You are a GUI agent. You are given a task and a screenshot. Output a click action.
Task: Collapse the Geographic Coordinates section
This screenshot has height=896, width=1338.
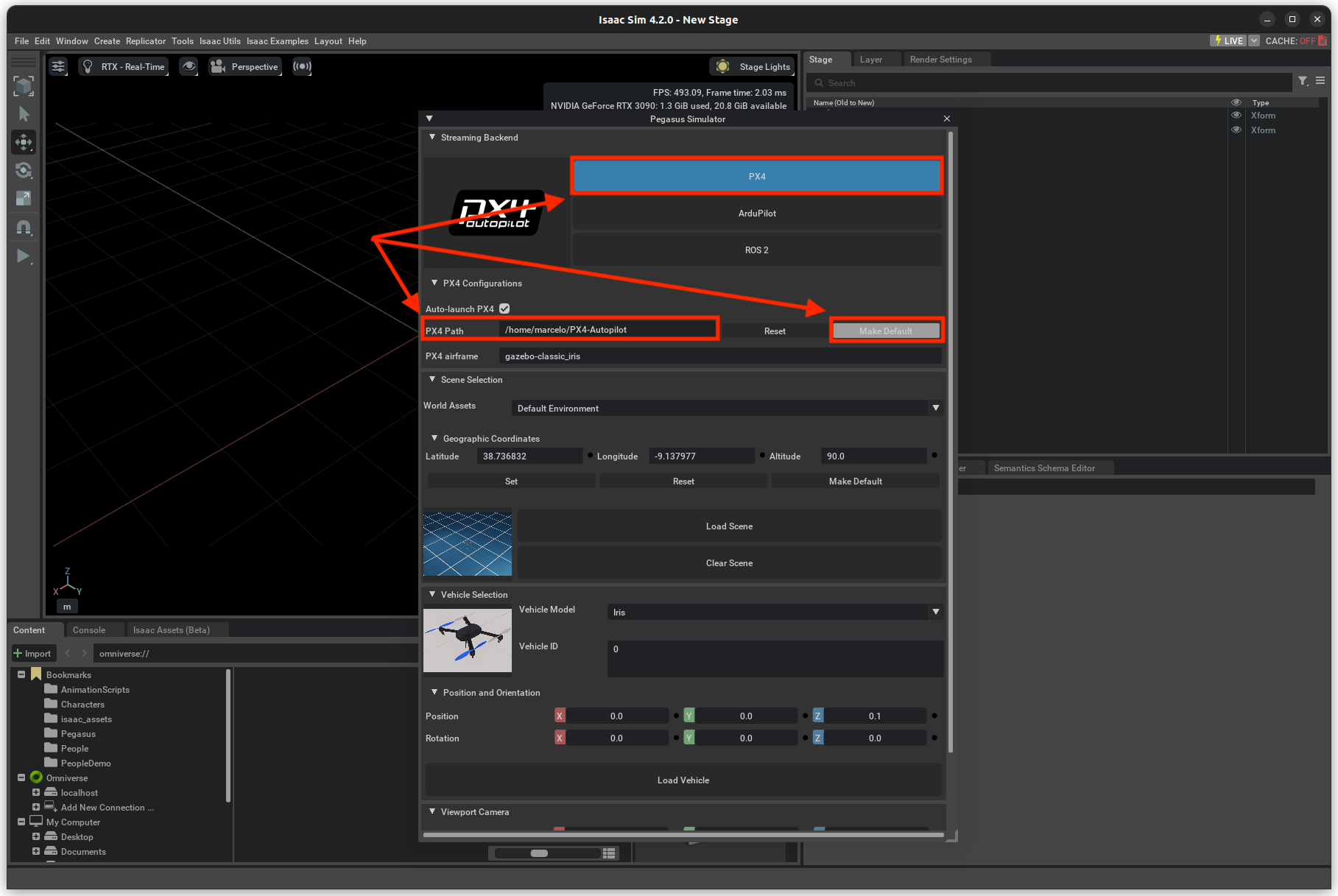(434, 438)
